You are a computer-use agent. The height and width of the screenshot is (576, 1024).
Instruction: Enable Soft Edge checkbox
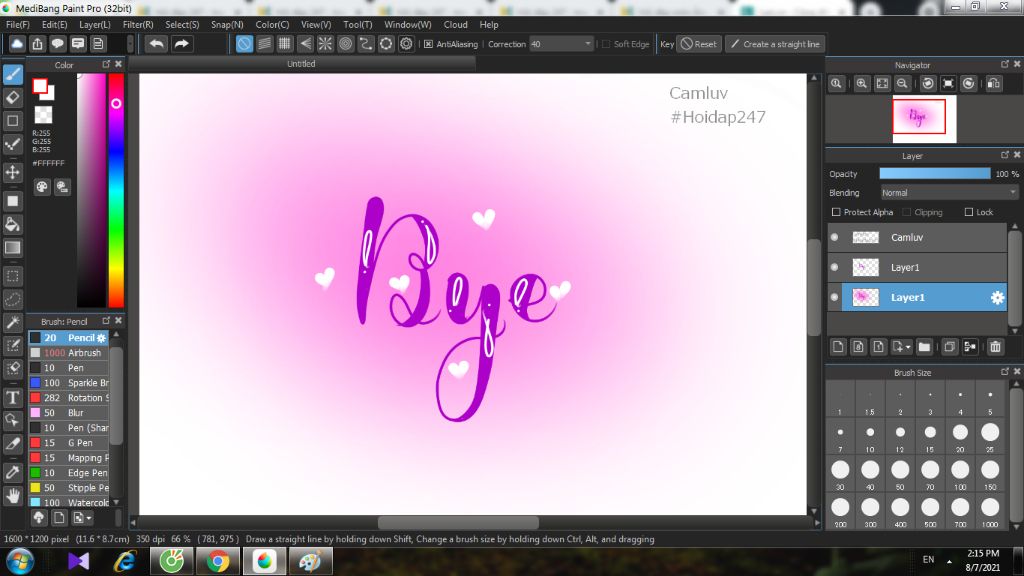click(606, 44)
